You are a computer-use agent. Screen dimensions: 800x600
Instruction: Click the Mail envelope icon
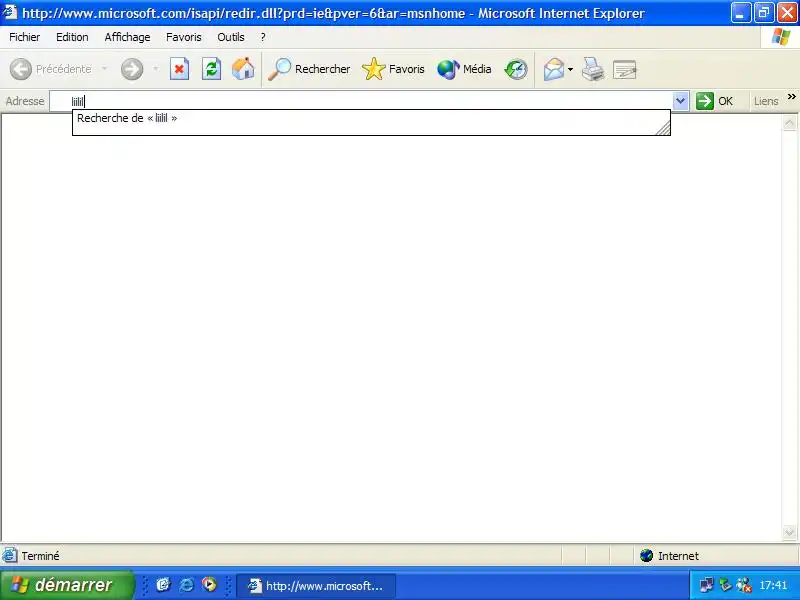(x=554, y=69)
